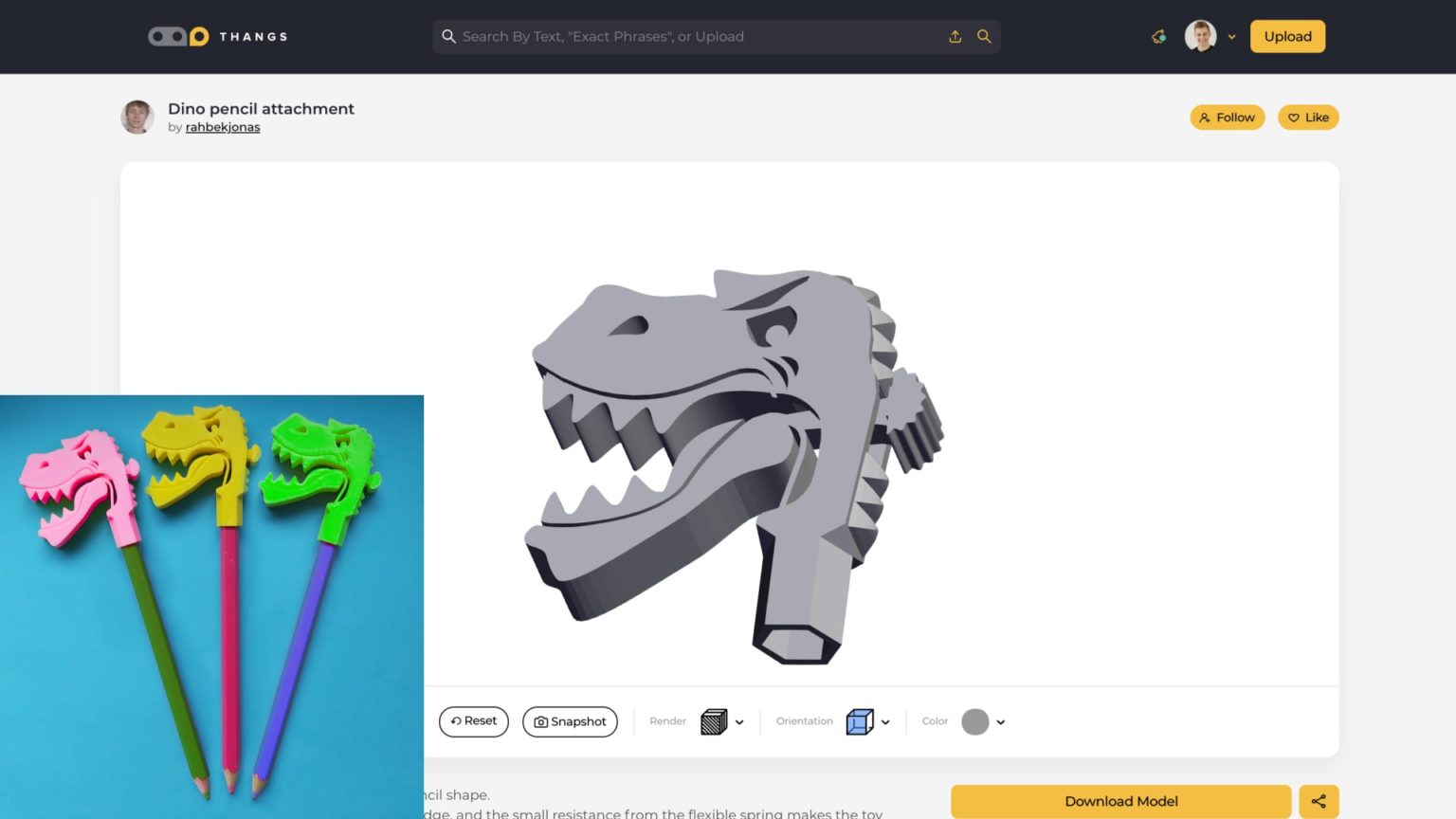The image size is (1456, 819).
Task: Download the model file
Action: pyautogui.click(x=1120, y=801)
